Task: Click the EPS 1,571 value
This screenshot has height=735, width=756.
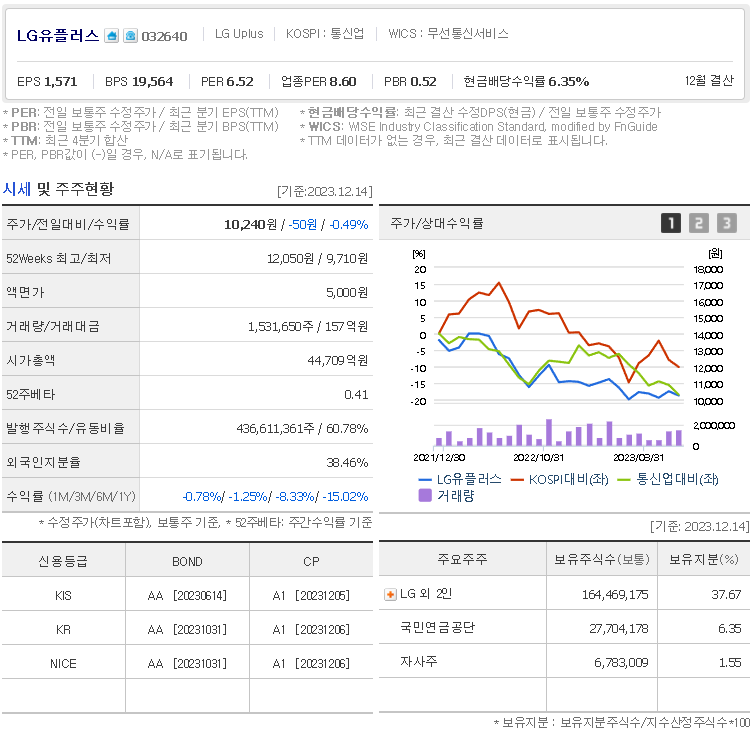Action: [47, 82]
